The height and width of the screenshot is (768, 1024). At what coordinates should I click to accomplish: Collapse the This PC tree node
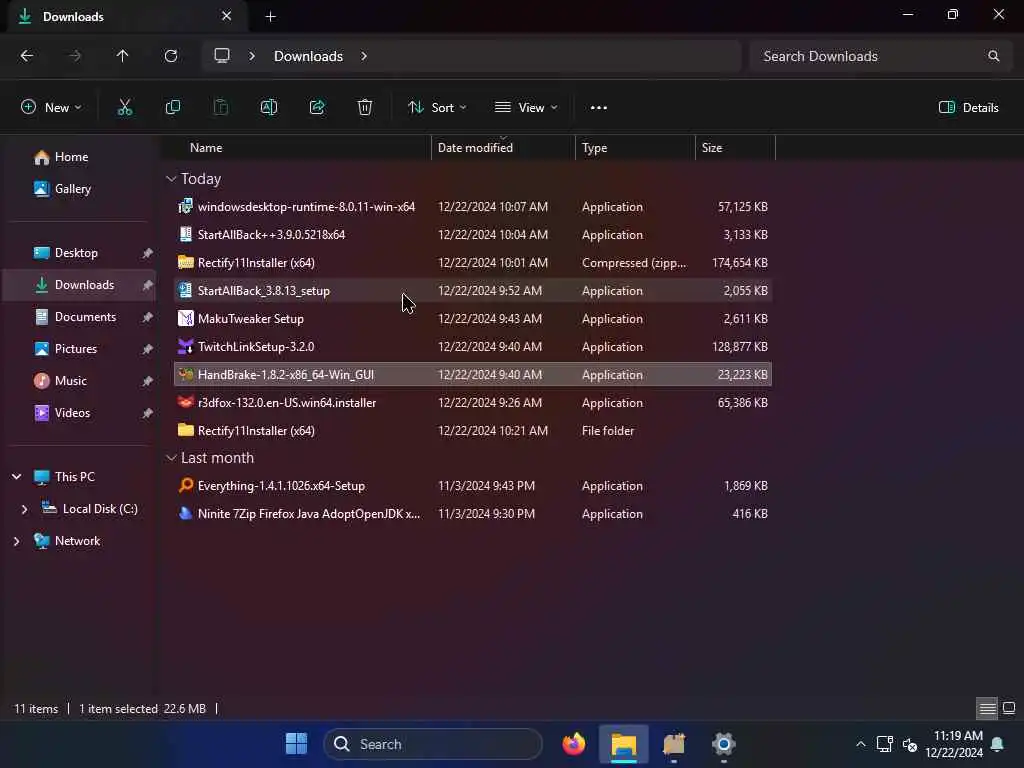16,477
